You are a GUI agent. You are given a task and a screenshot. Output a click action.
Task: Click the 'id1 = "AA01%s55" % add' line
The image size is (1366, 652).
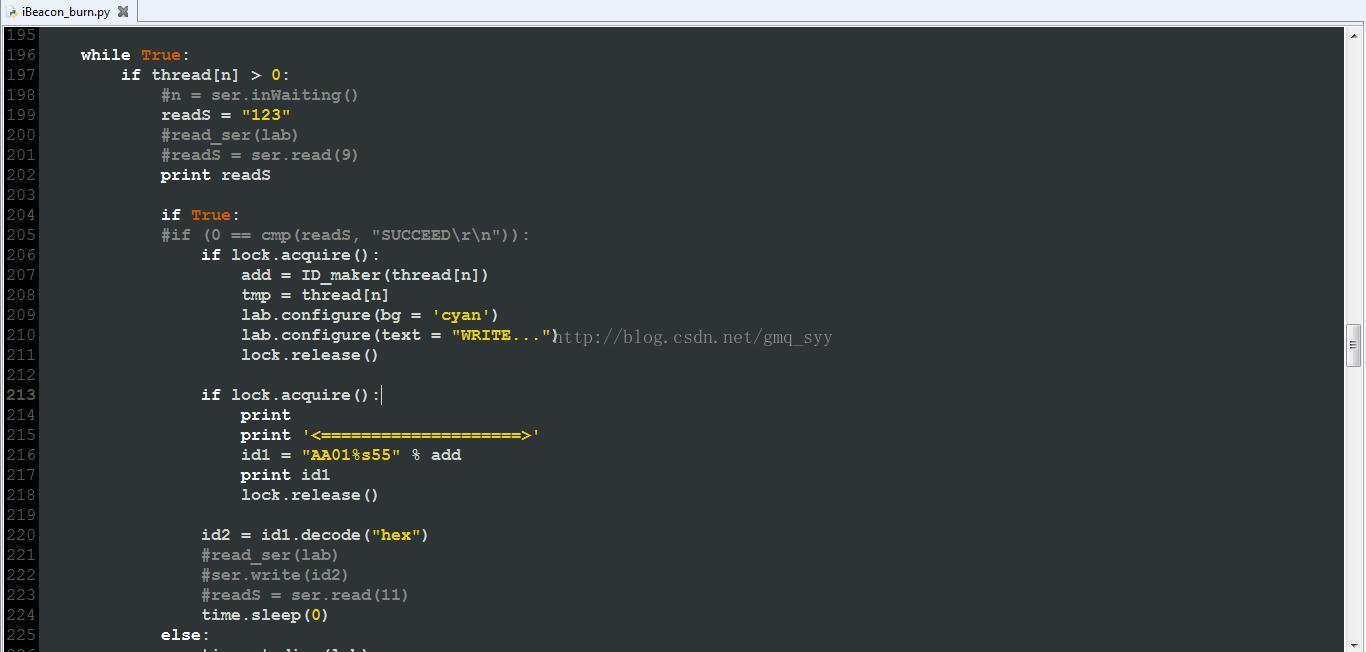pos(351,455)
